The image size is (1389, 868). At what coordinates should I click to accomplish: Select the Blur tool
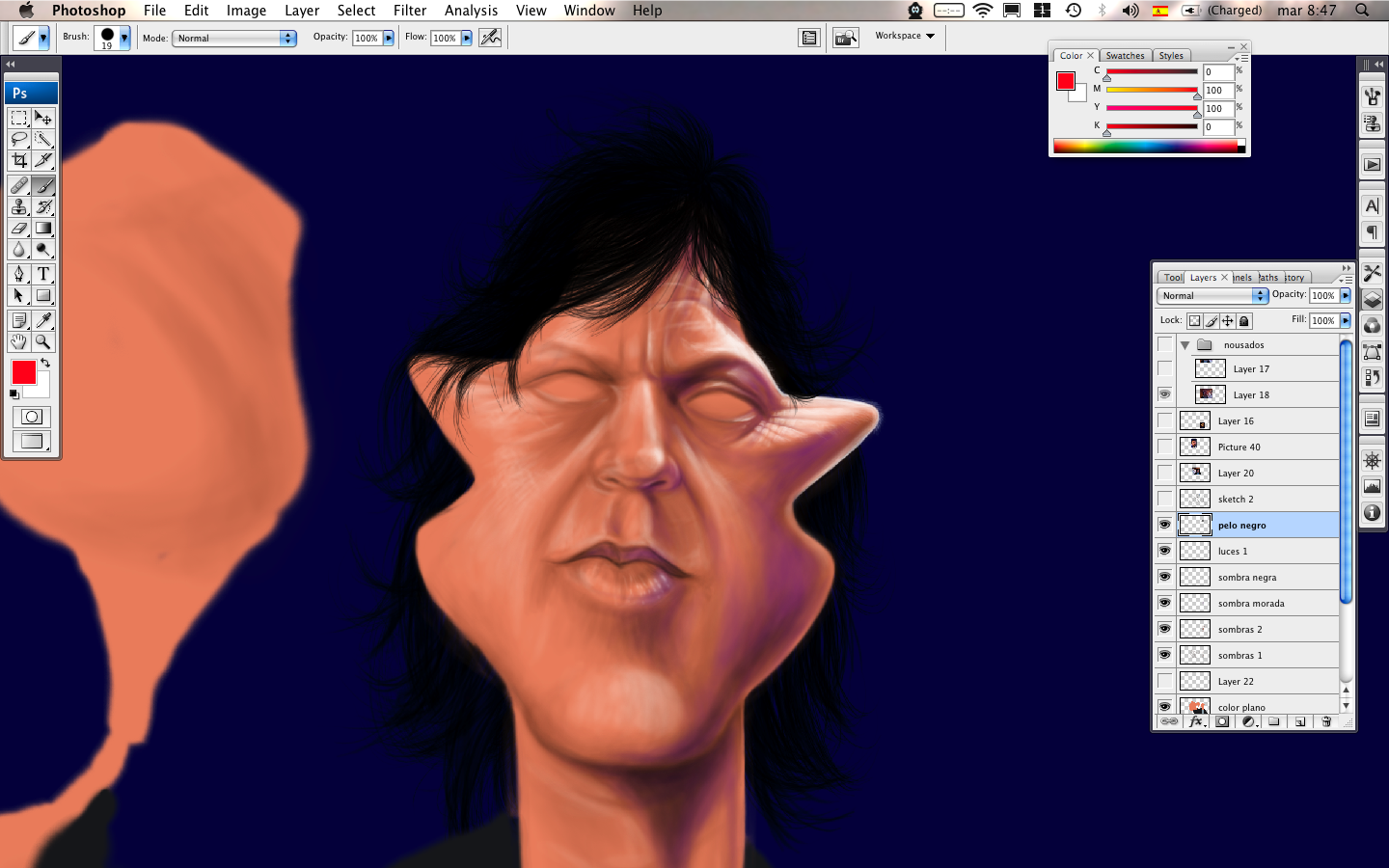tap(18, 249)
